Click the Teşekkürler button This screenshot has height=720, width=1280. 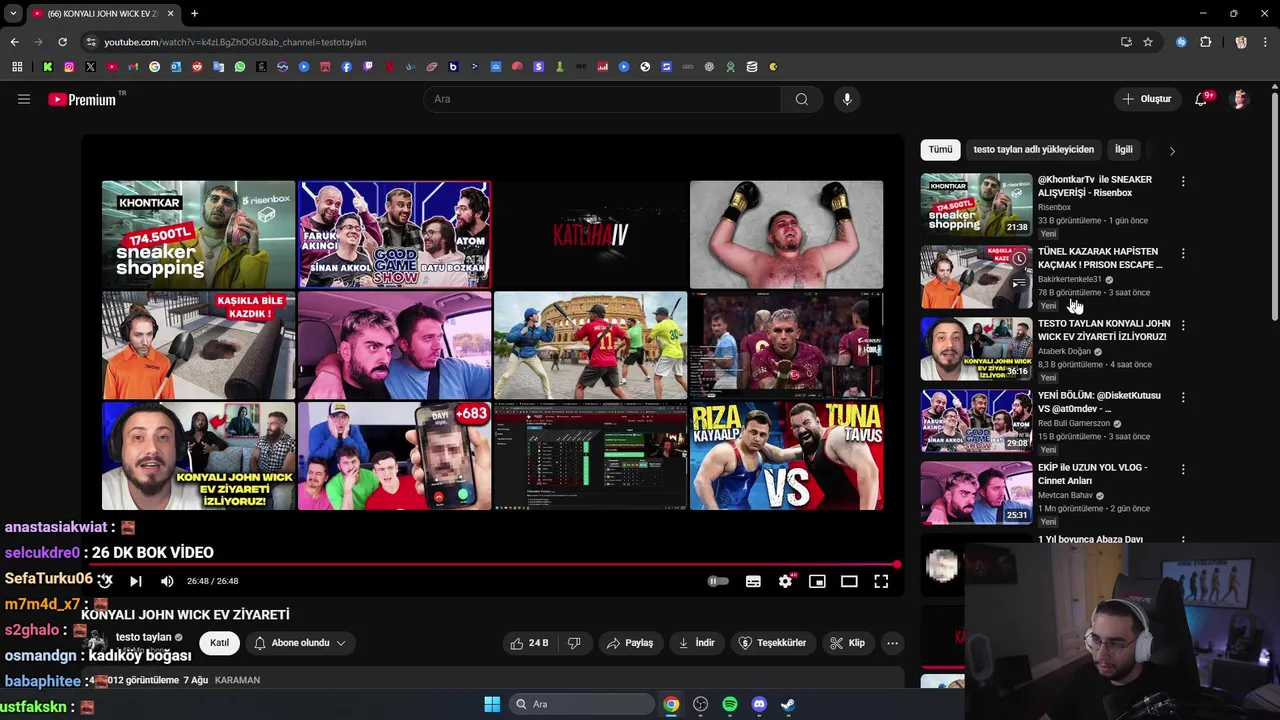pos(772,643)
